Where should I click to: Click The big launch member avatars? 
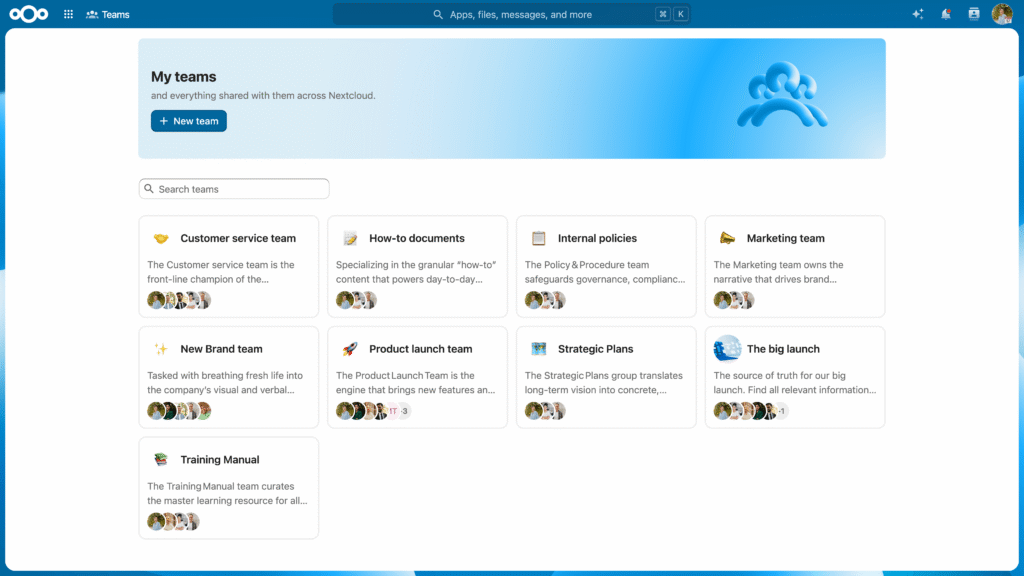tap(751, 411)
